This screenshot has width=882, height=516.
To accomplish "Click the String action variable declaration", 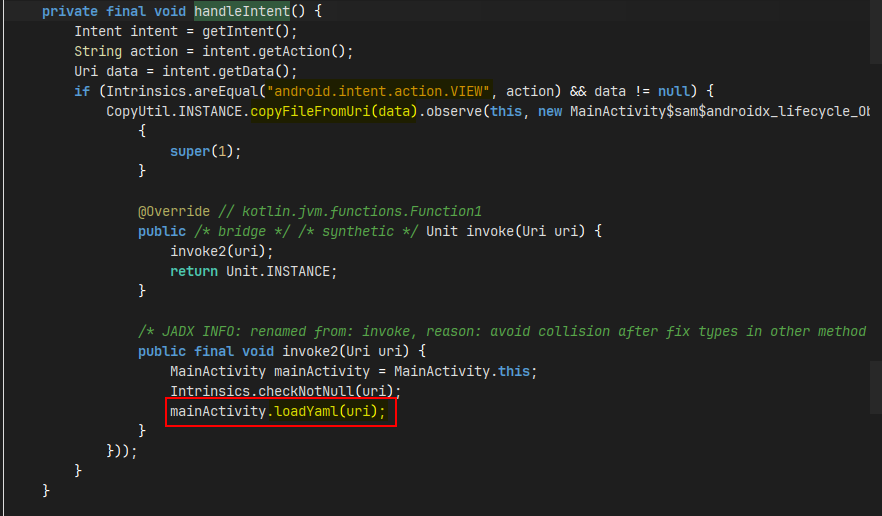I will 126,51.
